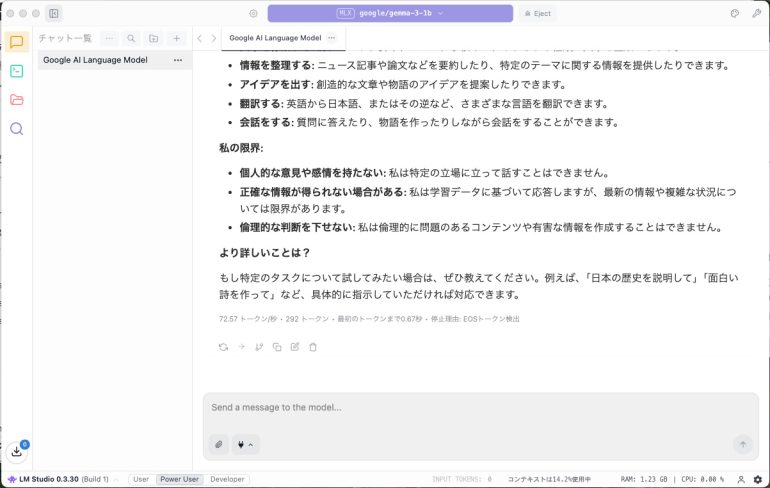Expand the integrations plug dropdown in message box

click(x=245, y=444)
